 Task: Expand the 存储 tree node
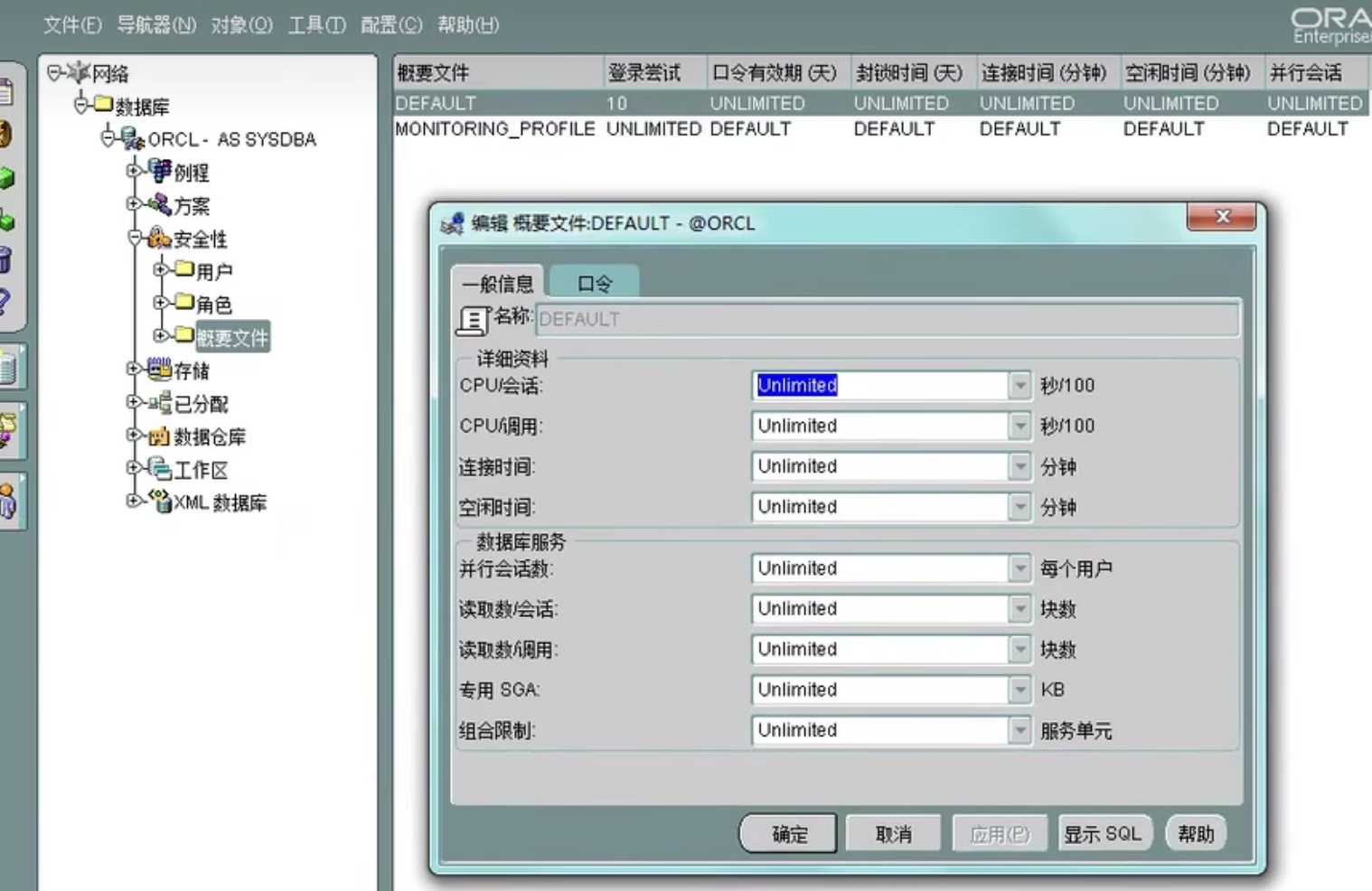tap(134, 369)
